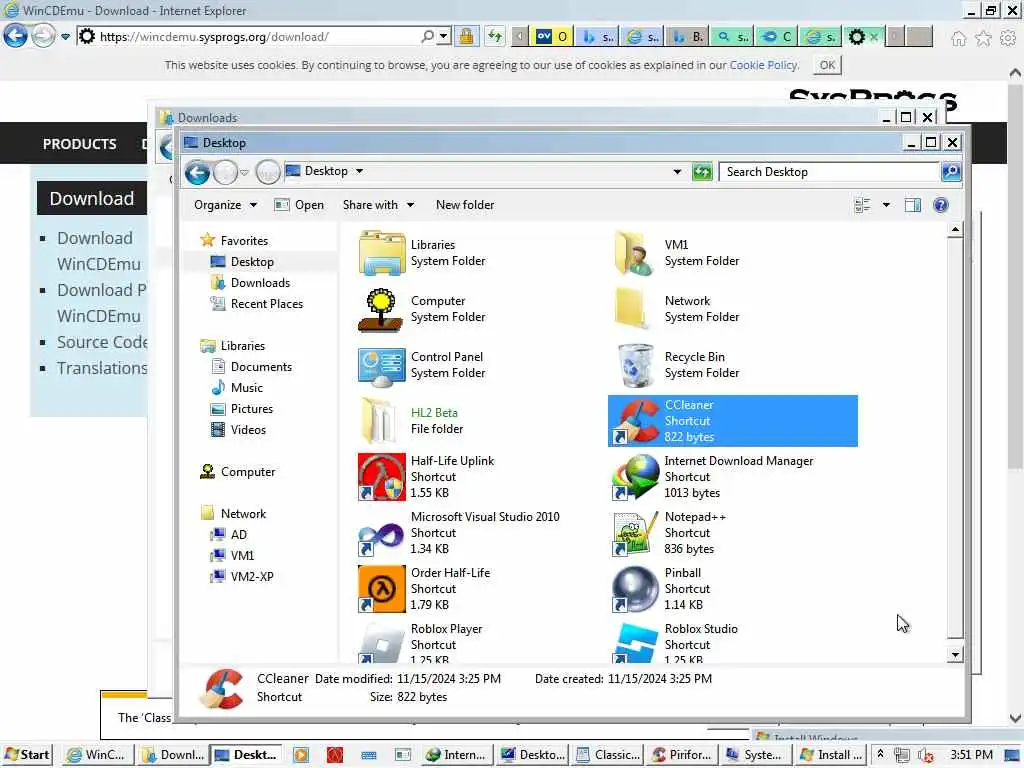Click the refresh button beside address bar

click(x=702, y=172)
